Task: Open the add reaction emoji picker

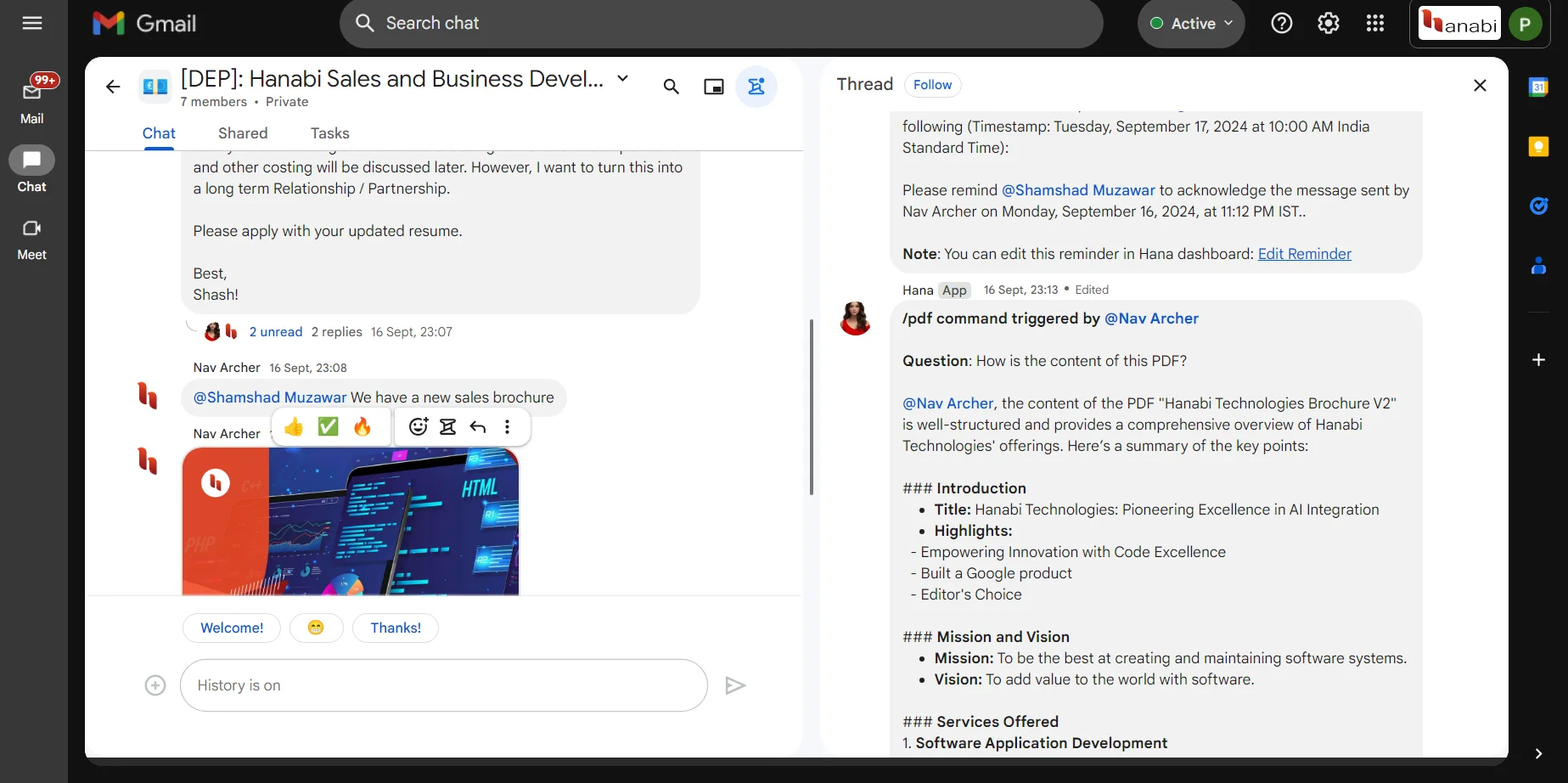Action: point(418,426)
